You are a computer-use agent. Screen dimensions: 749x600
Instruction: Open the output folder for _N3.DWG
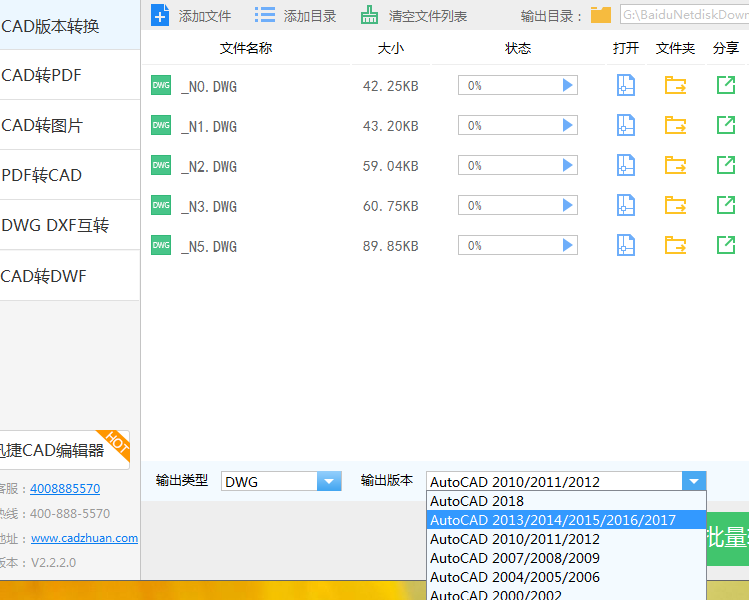(x=675, y=205)
